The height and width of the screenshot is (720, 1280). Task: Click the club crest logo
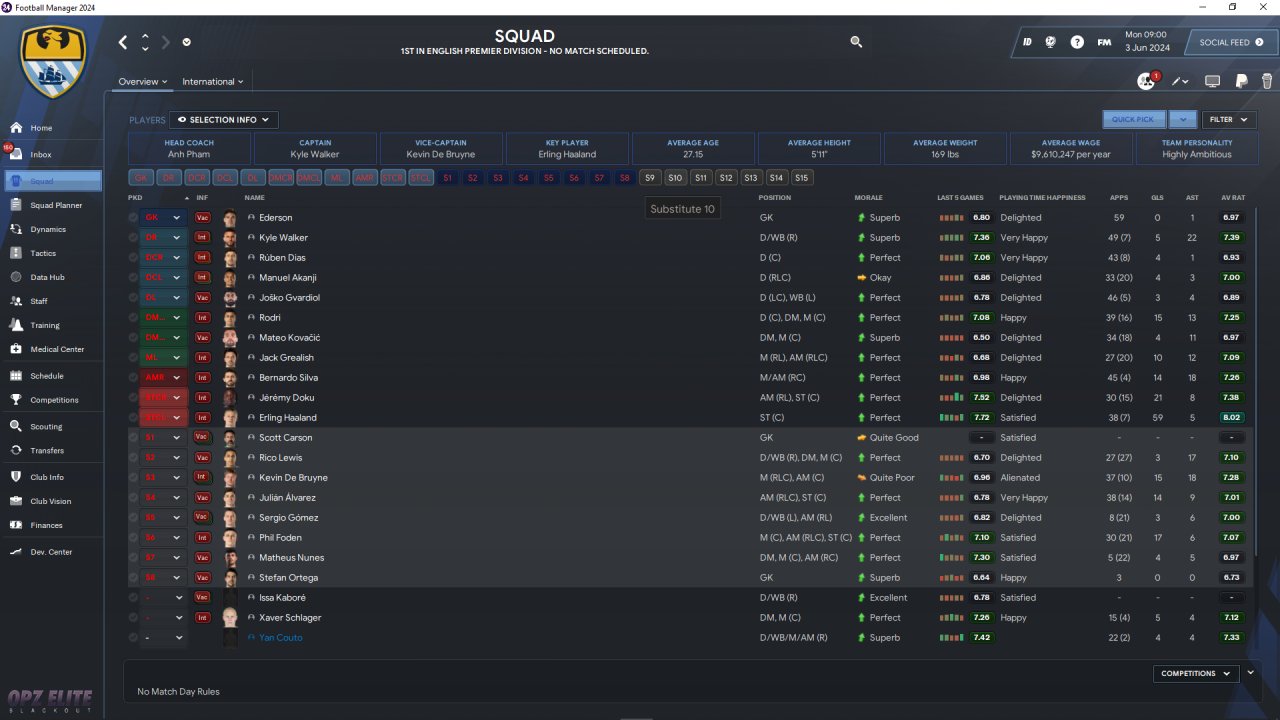point(54,62)
